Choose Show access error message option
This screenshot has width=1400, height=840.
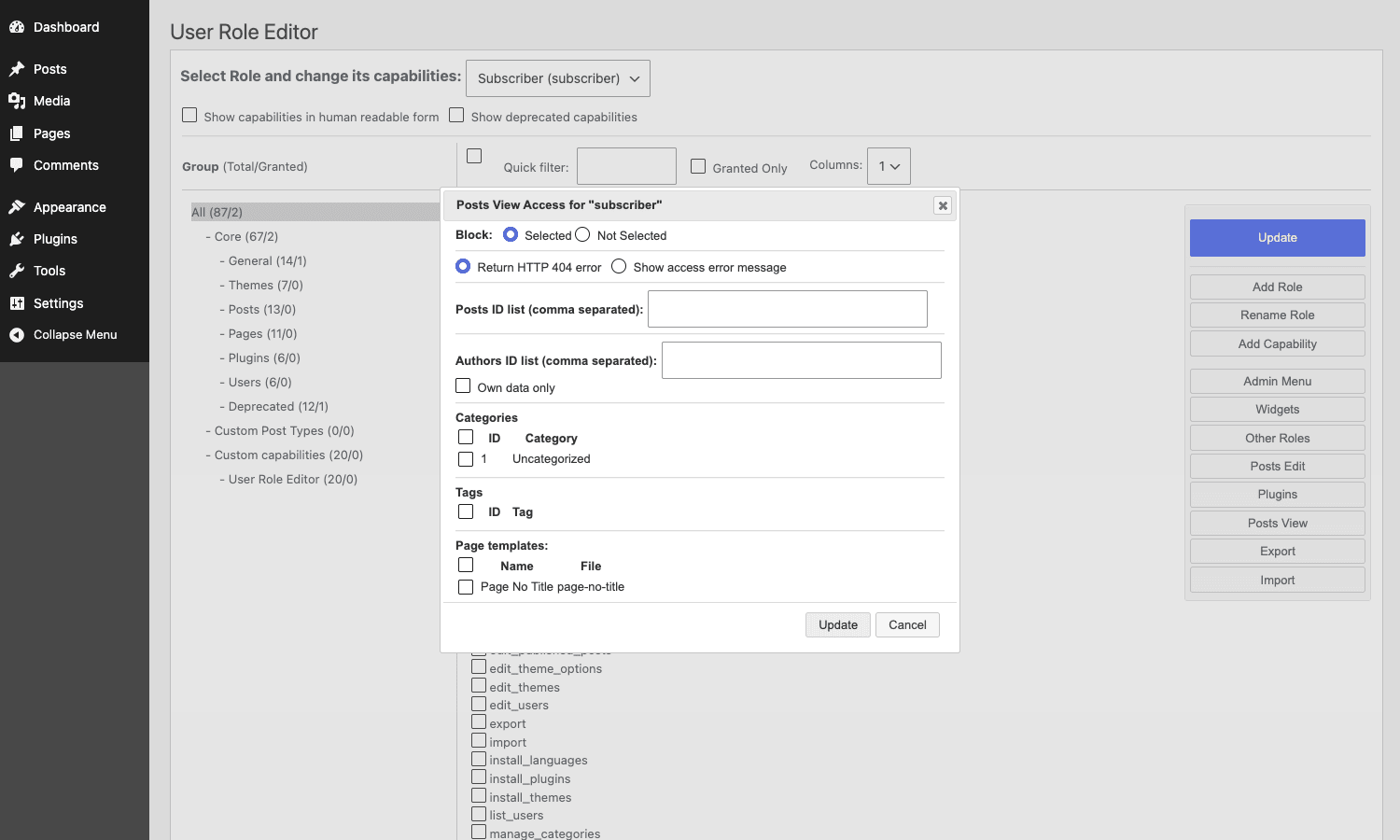tap(619, 266)
